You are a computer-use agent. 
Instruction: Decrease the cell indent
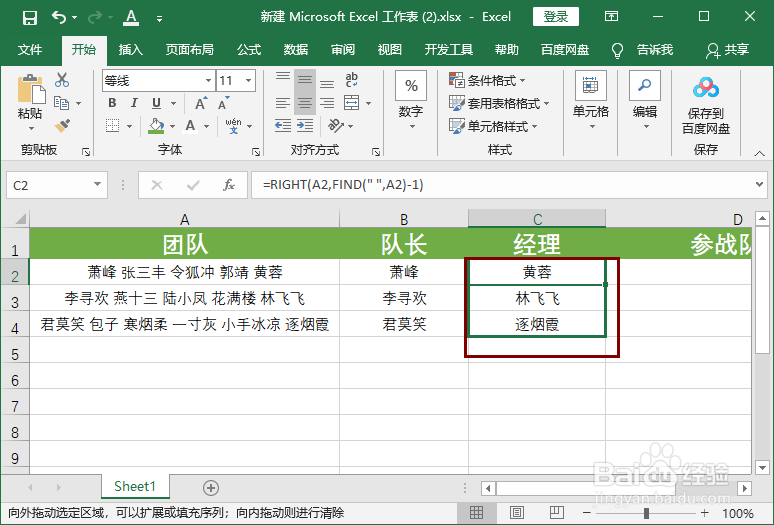(x=283, y=126)
